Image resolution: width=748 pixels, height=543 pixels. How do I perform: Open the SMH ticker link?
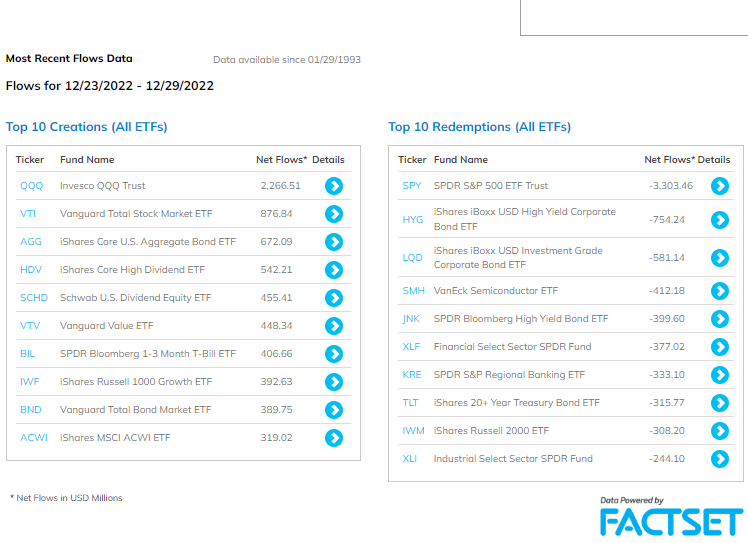413,291
